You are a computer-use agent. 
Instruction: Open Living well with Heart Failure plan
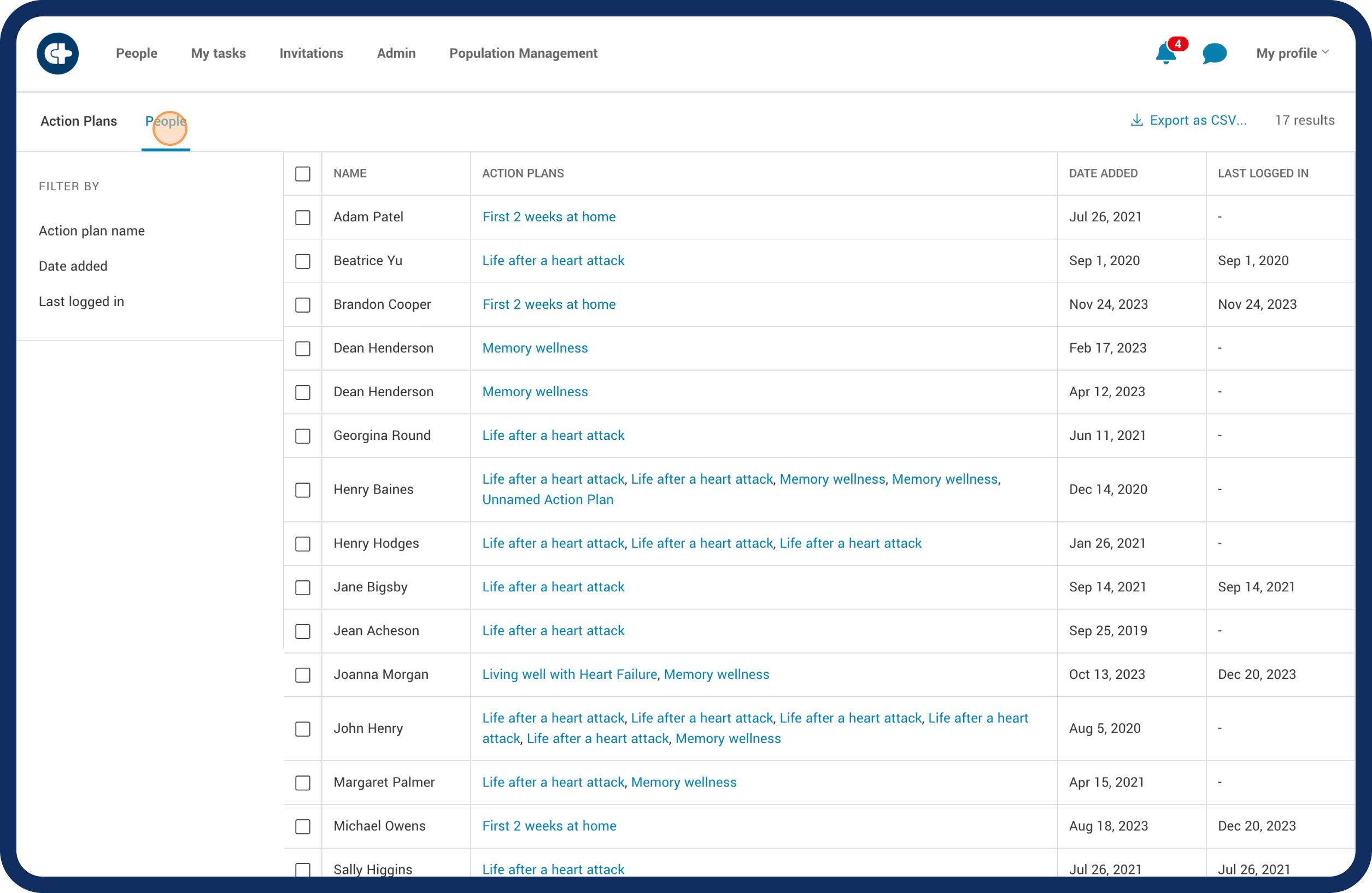click(x=569, y=674)
